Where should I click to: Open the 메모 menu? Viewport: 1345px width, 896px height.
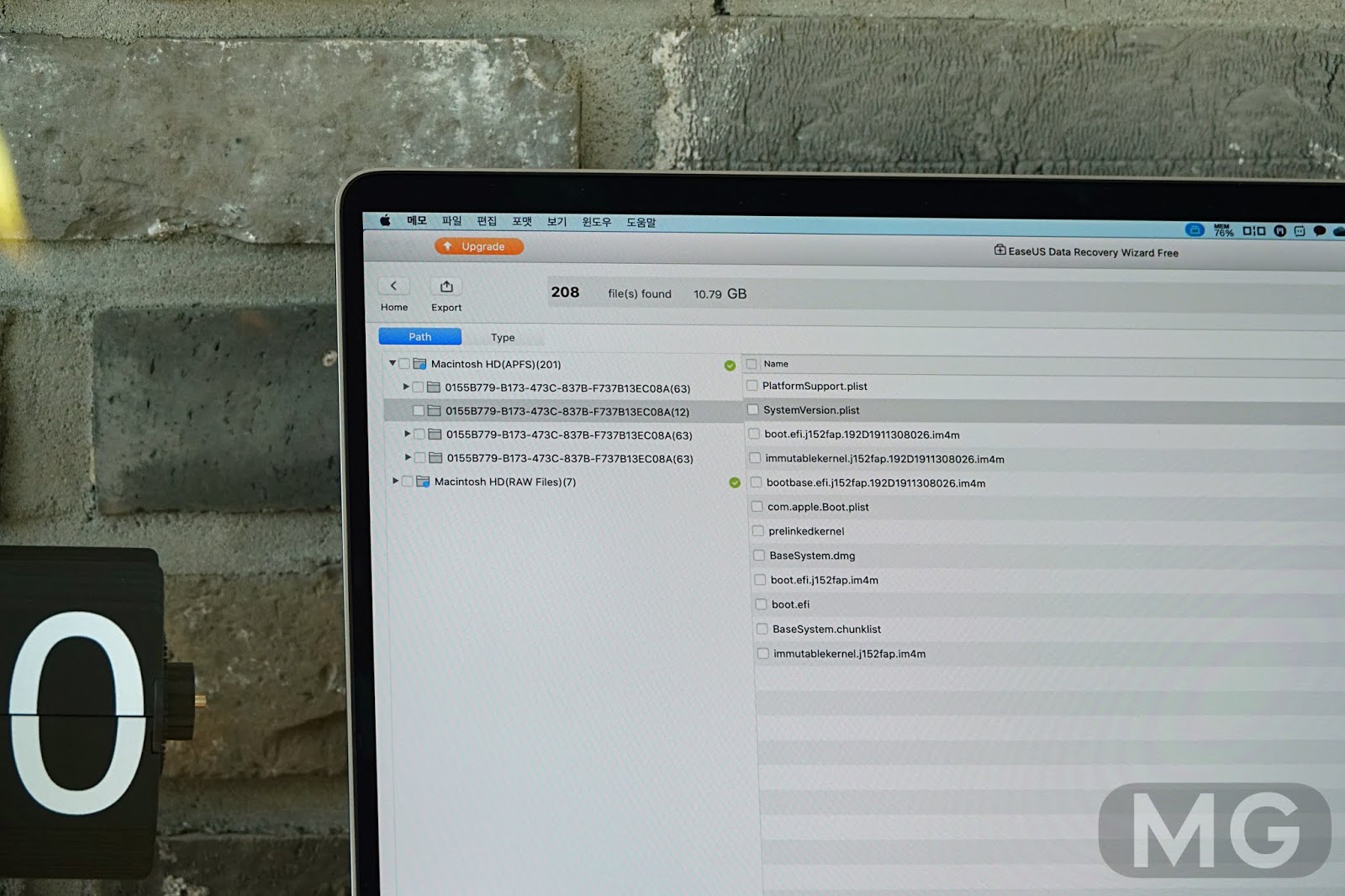(417, 220)
